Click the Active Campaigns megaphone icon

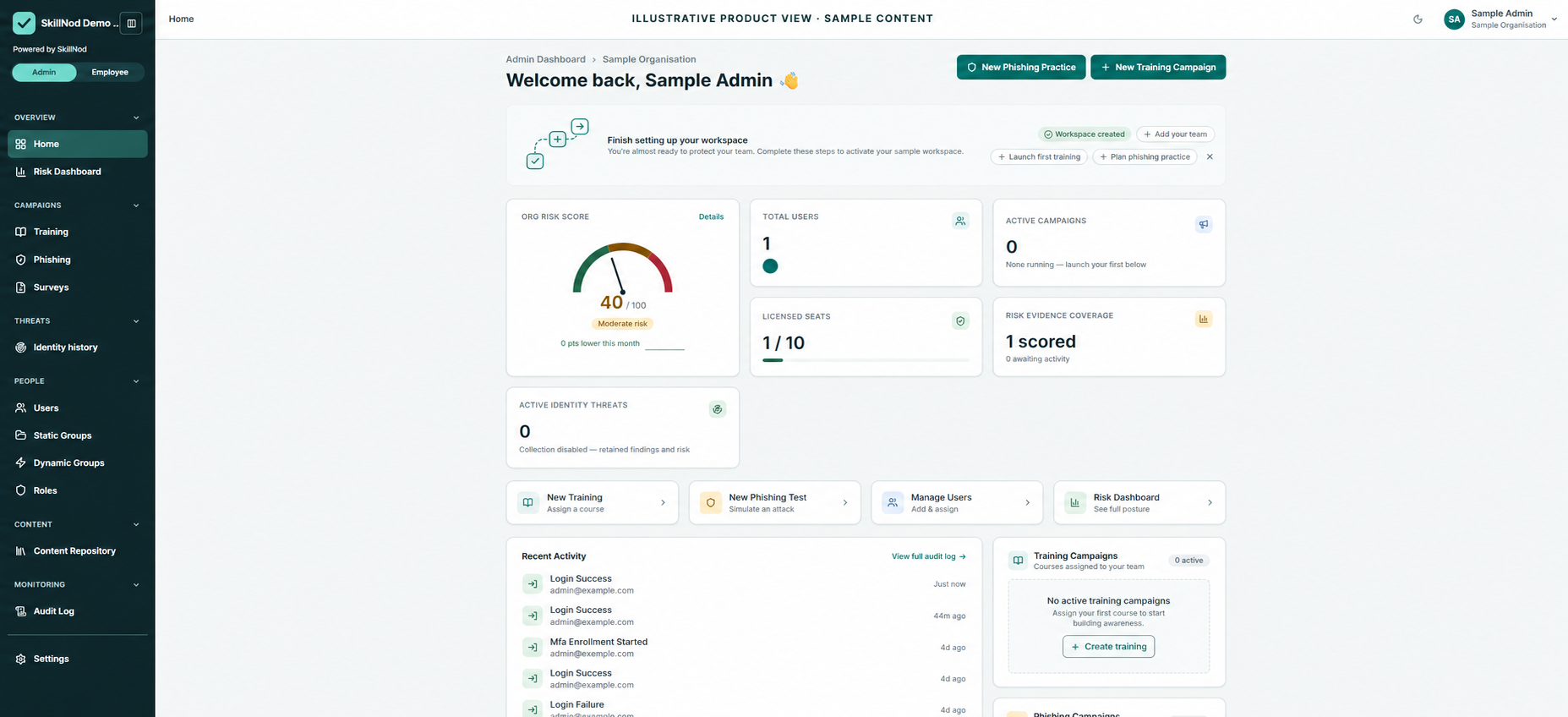(x=1204, y=225)
